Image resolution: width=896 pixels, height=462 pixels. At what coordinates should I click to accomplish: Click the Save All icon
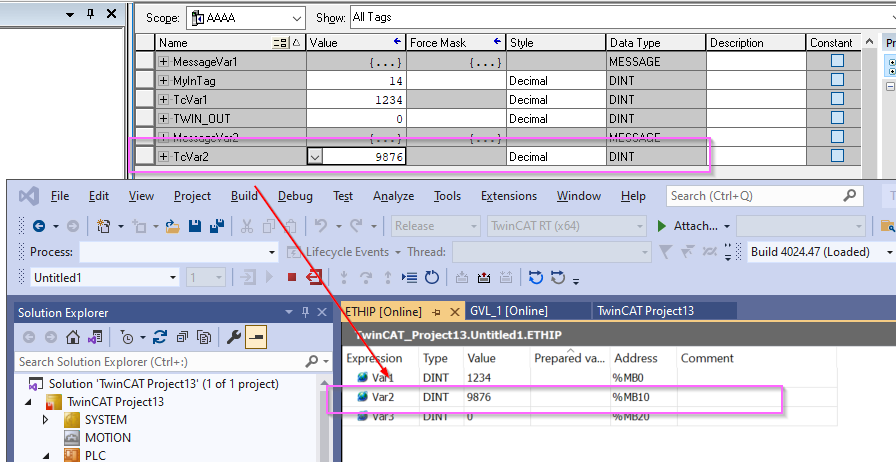217,226
